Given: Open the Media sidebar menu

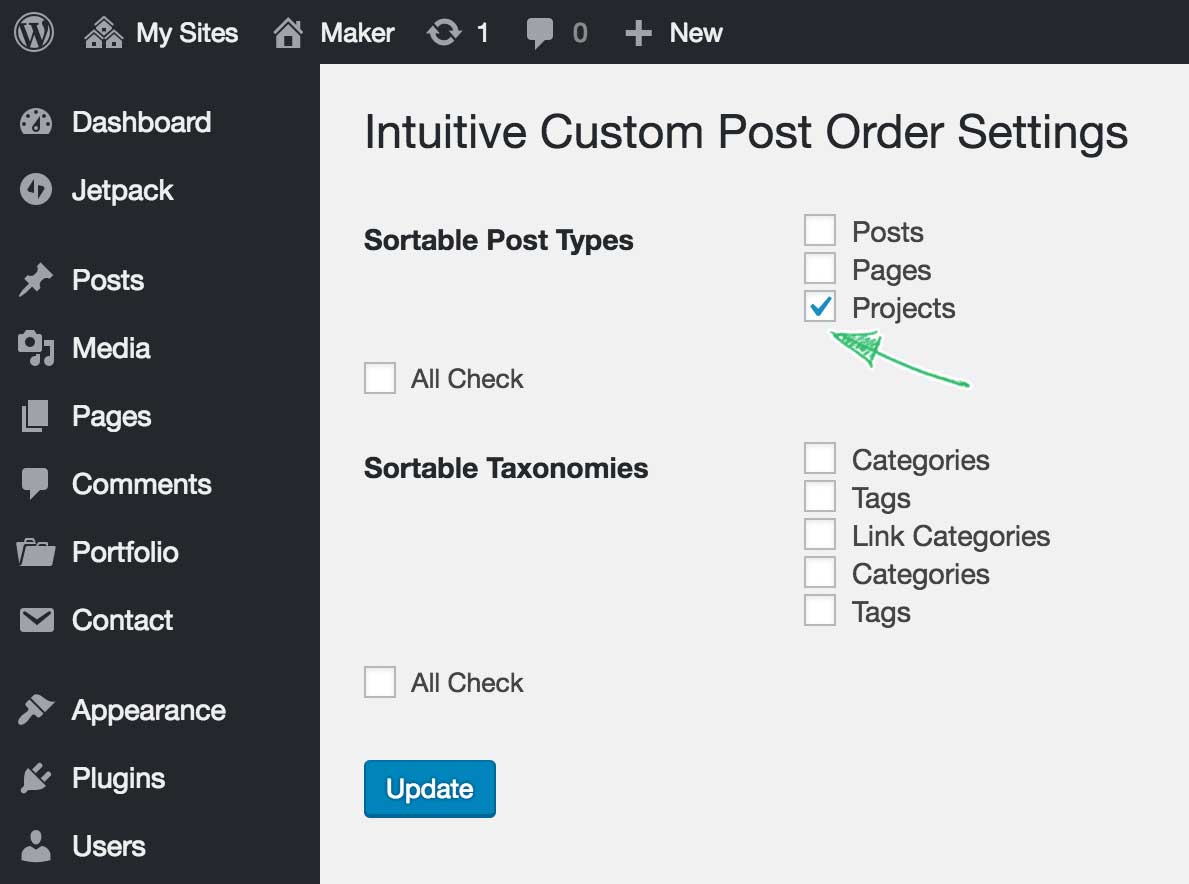Looking at the screenshot, I should point(111,348).
